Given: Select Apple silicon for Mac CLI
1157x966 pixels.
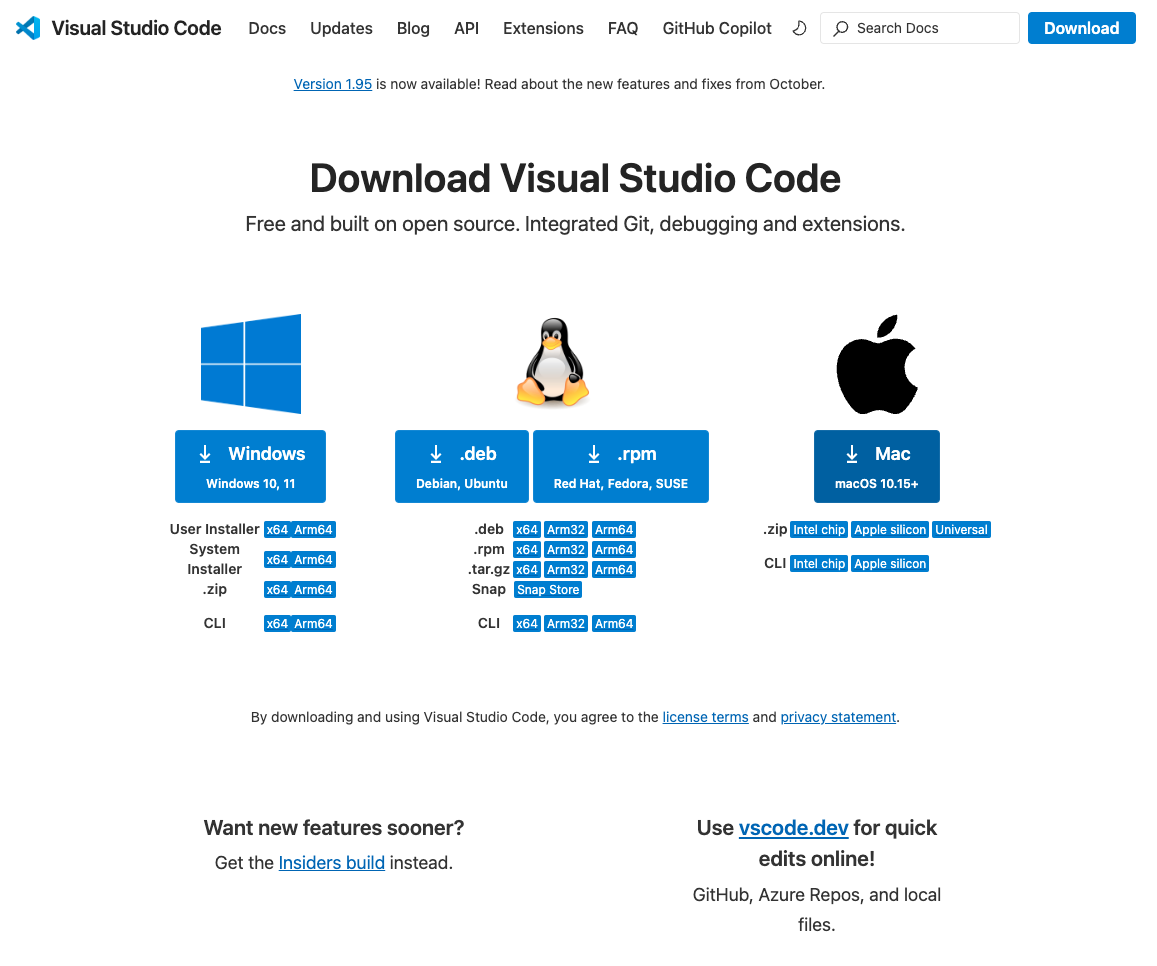Looking at the screenshot, I should pos(890,564).
